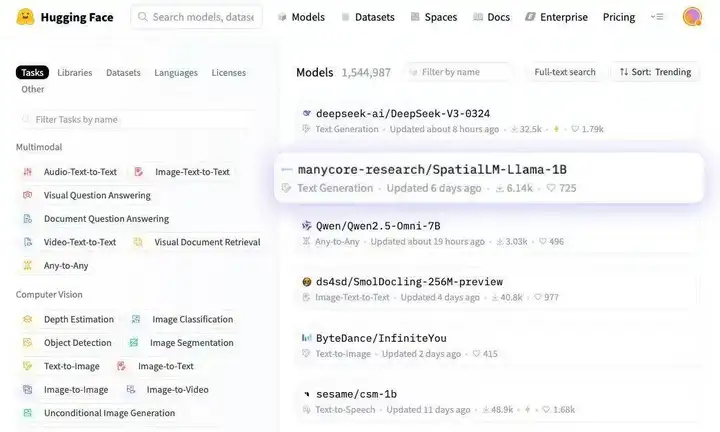Click the Object Detection icon
The width and height of the screenshot is (720, 432).
click(x=28, y=342)
